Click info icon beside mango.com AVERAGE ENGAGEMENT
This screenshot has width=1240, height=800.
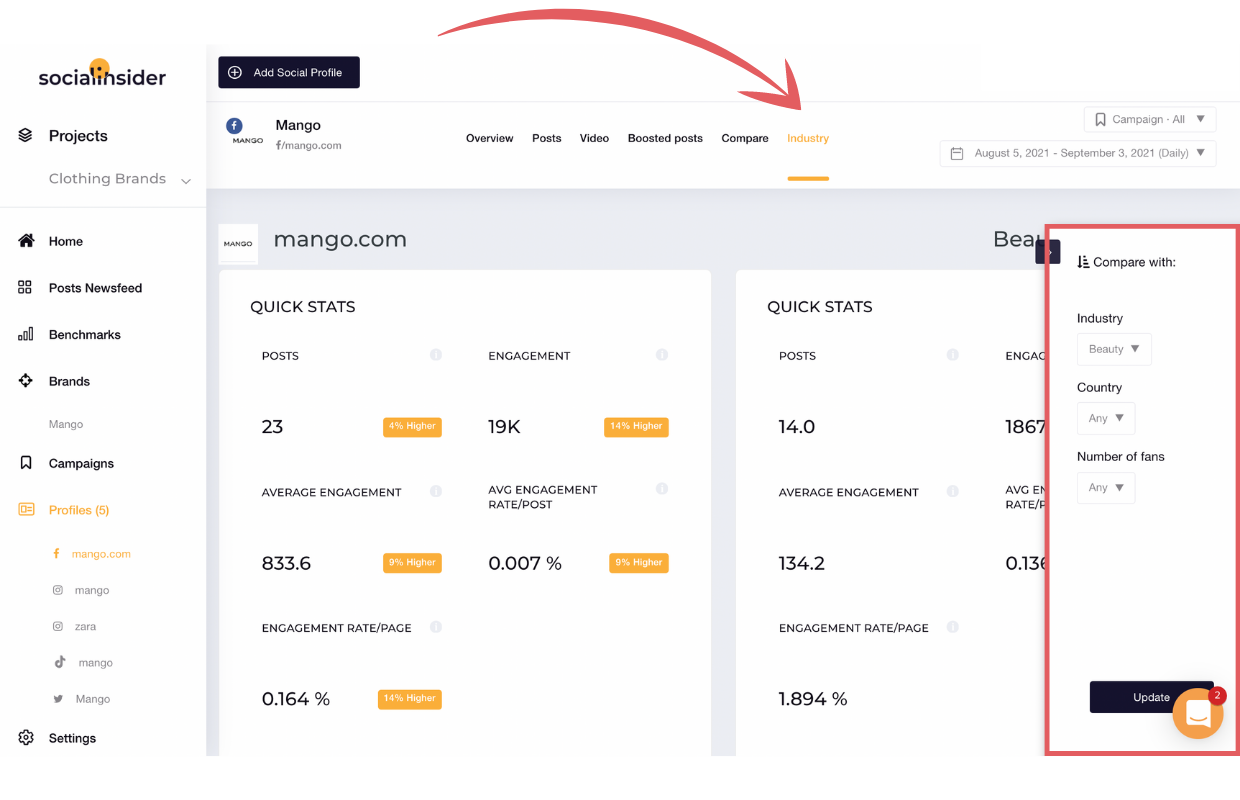[436, 491]
